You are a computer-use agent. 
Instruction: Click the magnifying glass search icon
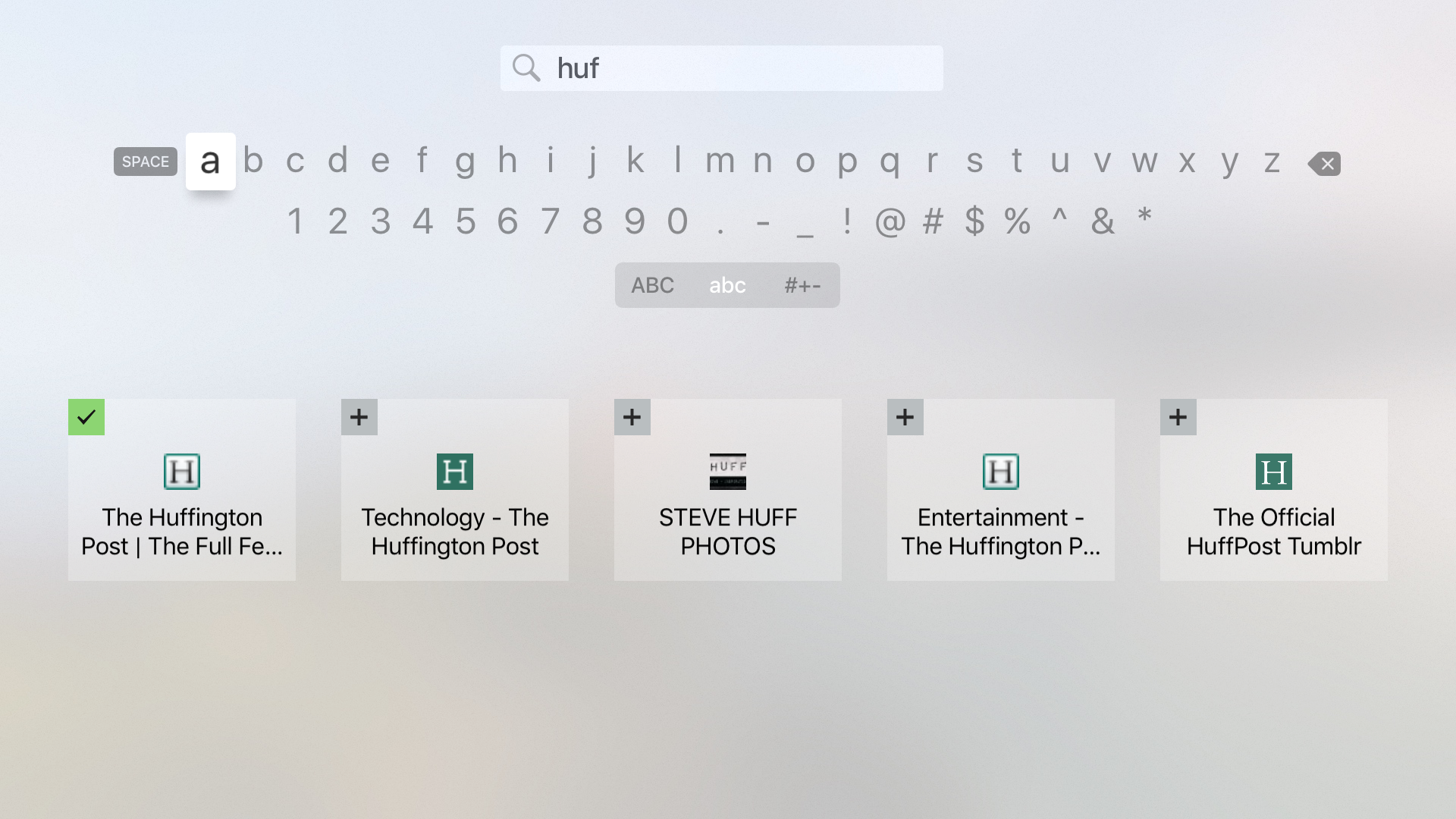tap(526, 68)
